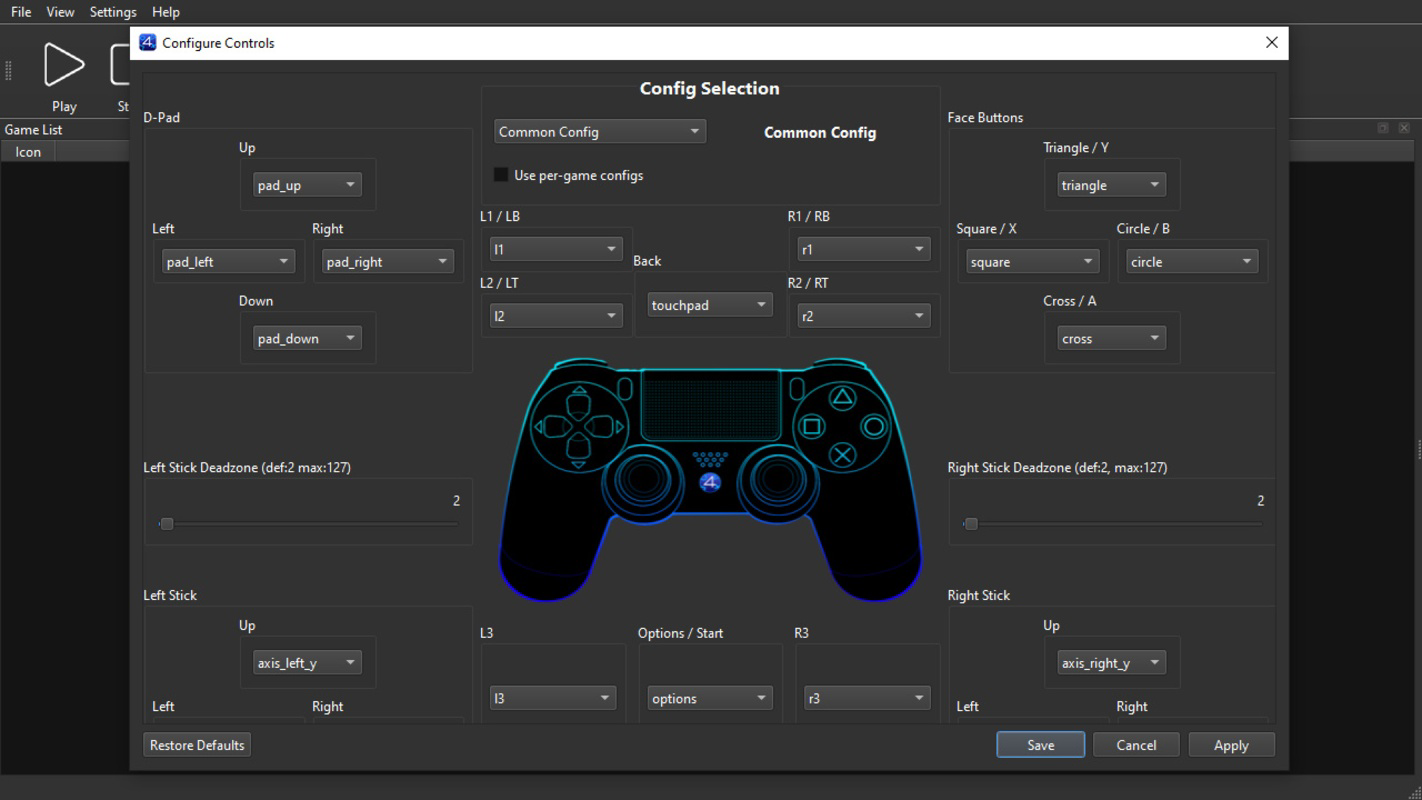1422x800 pixels.
Task: Open the Triangle / Y mapping dropdown
Action: click(1111, 185)
